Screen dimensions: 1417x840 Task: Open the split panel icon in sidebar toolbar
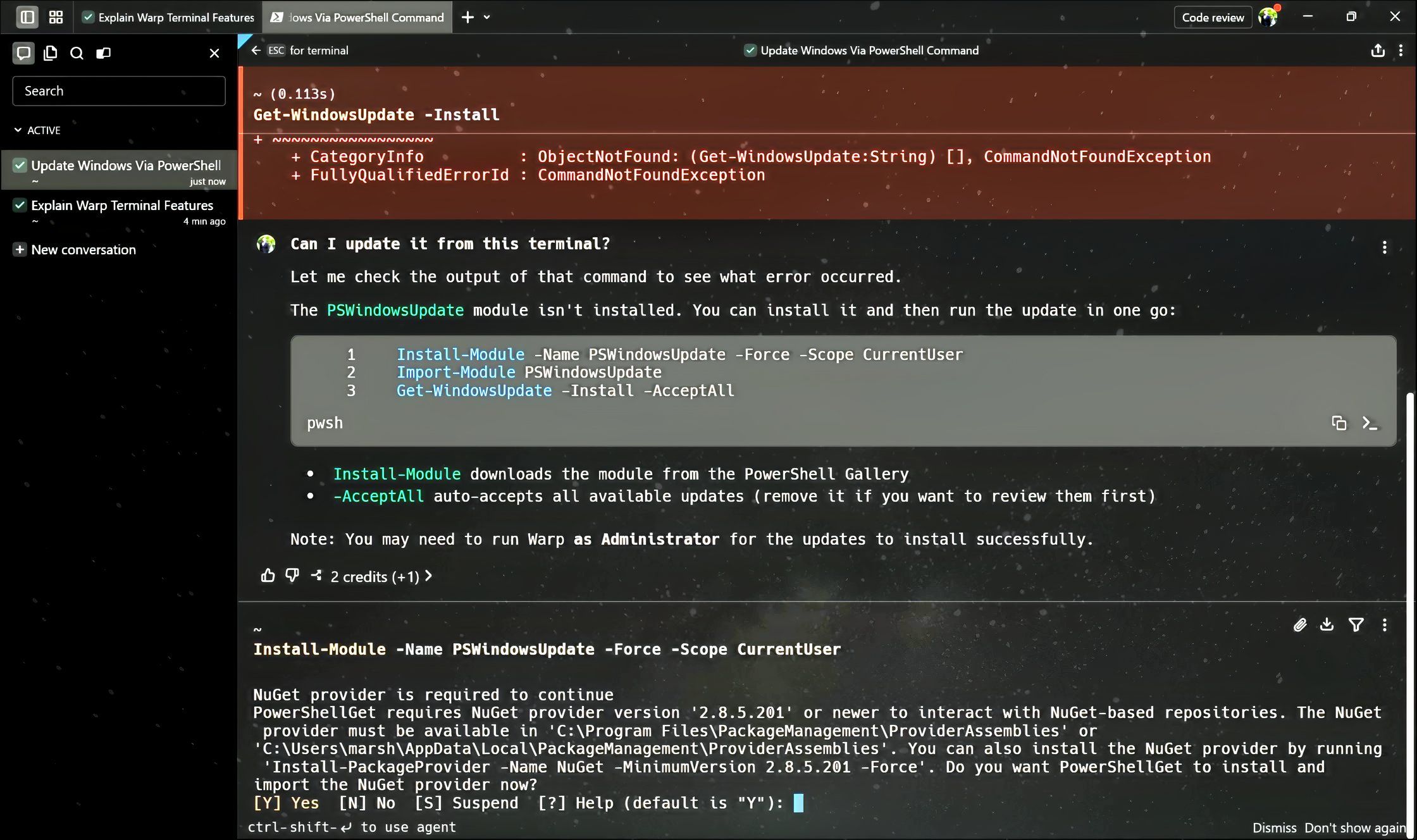pyautogui.click(x=103, y=53)
